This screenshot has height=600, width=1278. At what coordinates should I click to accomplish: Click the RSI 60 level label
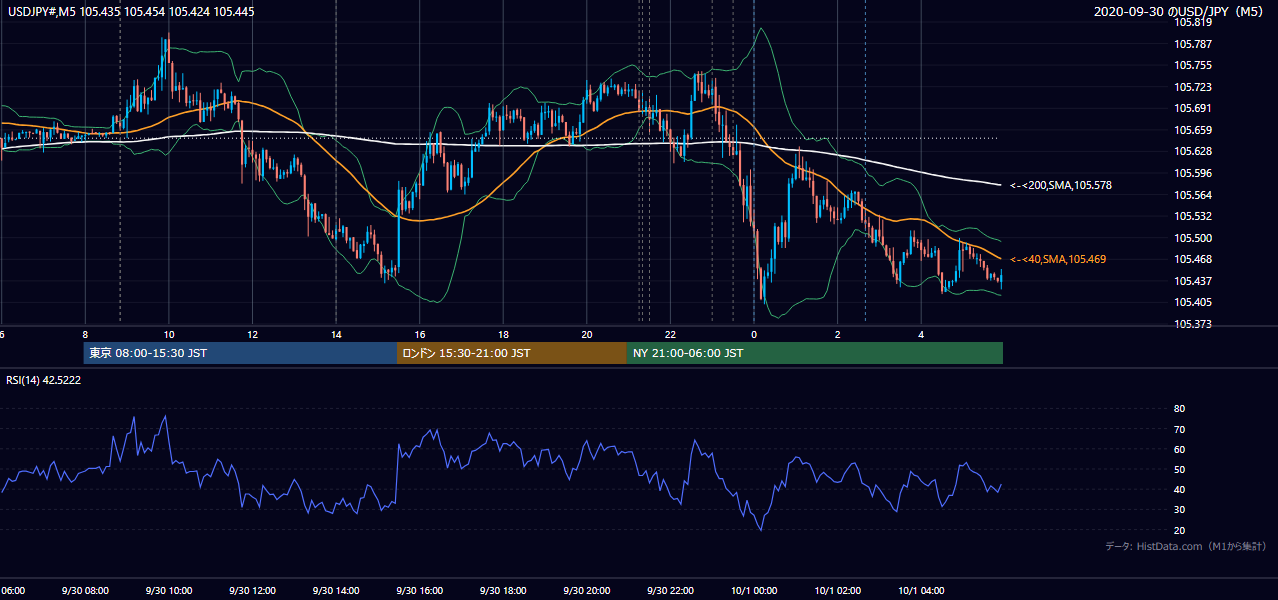click(x=1179, y=450)
